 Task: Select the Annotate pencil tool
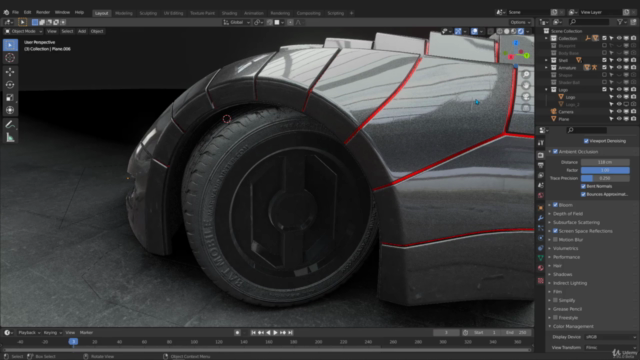(x=10, y=125)
